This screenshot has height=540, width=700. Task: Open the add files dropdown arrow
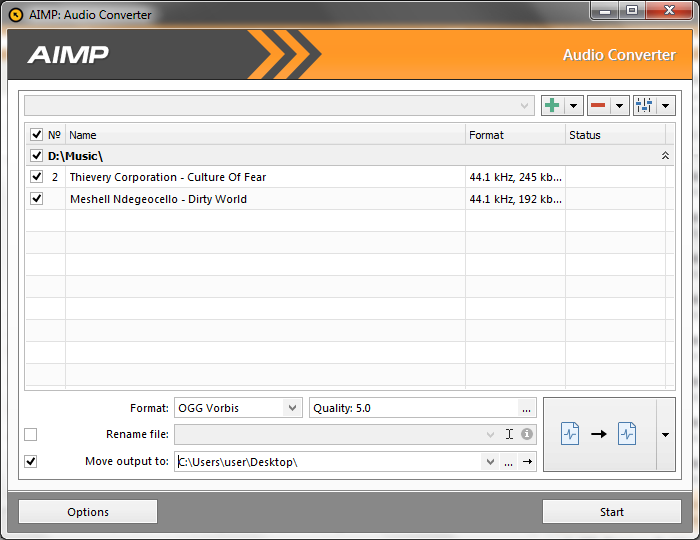(x=574, y=106)
